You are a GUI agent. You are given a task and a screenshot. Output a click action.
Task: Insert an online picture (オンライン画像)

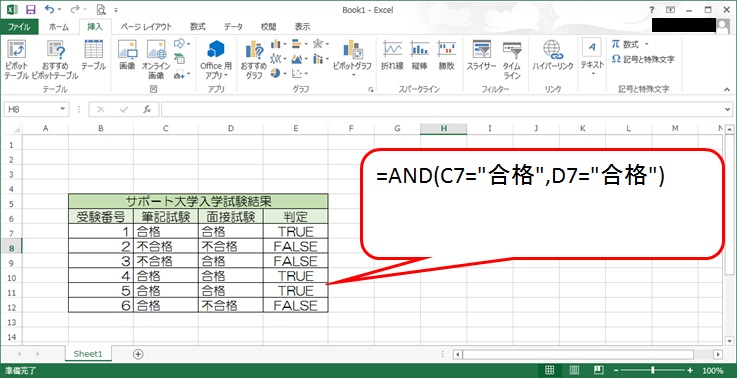156,59
